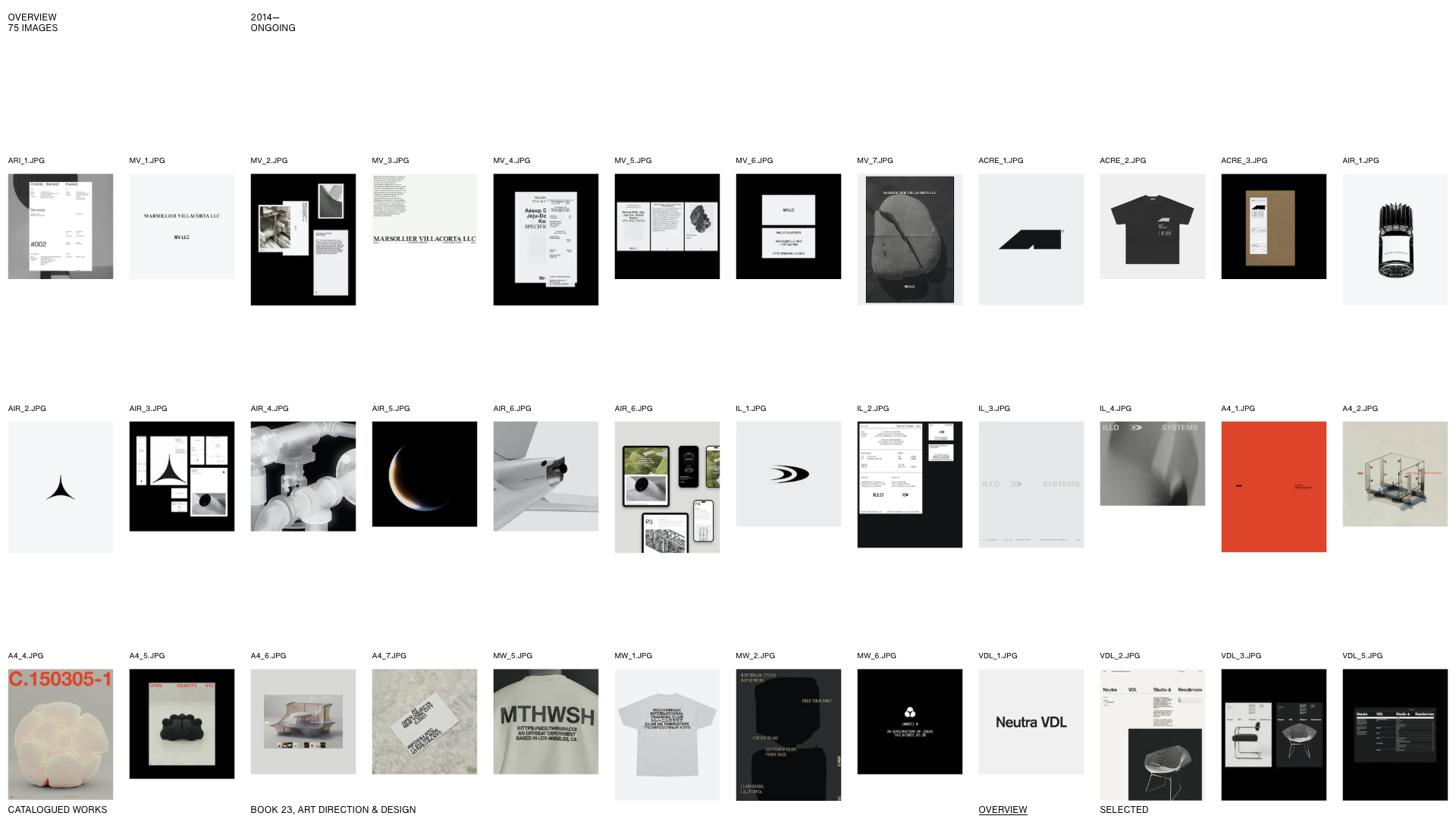Open the ACRE_1.JPG logo thumbnail
The height and width of the screenshot is (819, 1456).
1031,240
